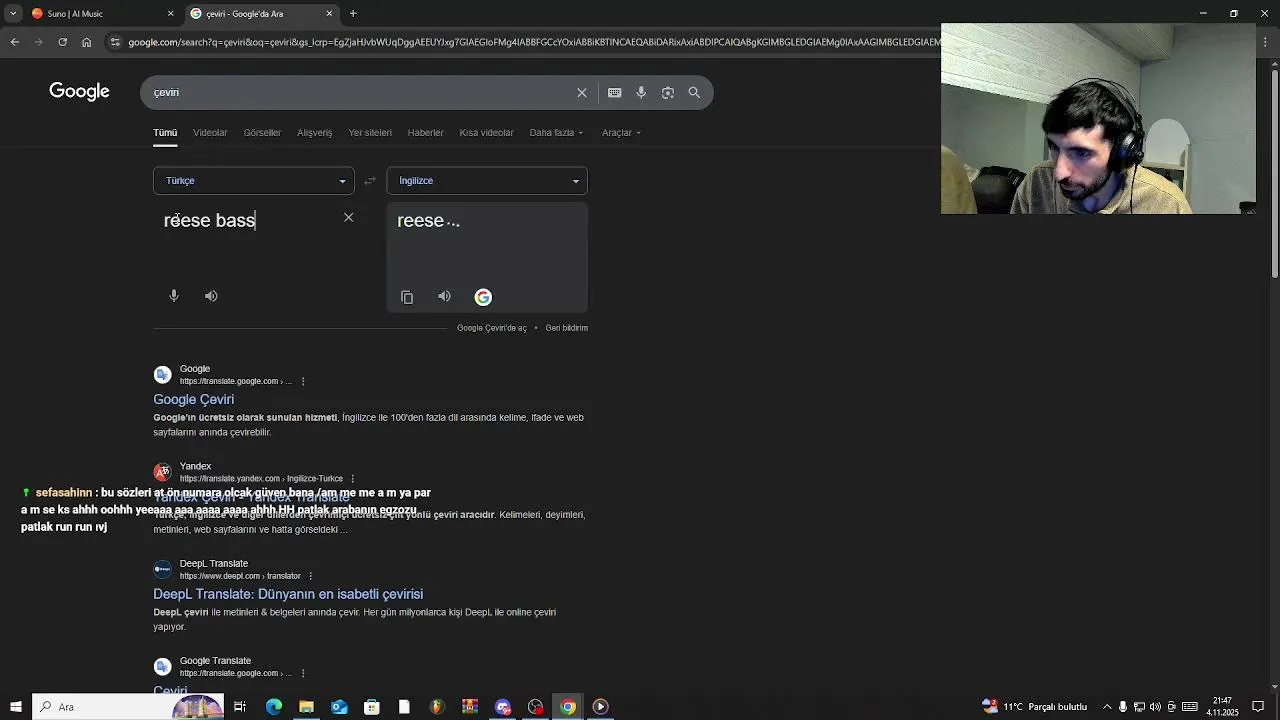Screen dimensions: 1280x720
Task: Click into the search query field
Action: pos(360,92)
